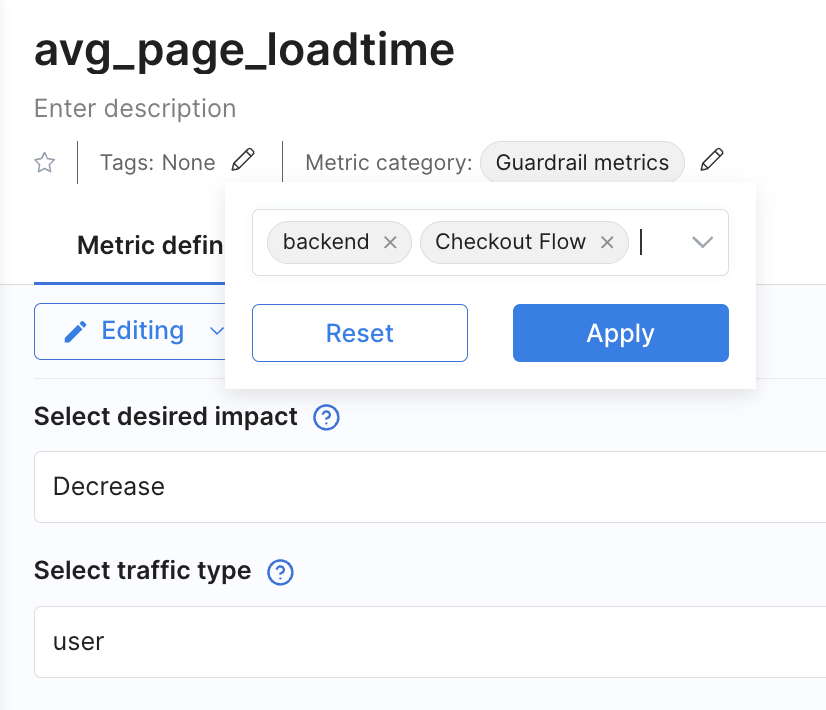The width and height of the screenshot is (826, 710).
Task: Click the Enter description field
Action: (135, 108)
